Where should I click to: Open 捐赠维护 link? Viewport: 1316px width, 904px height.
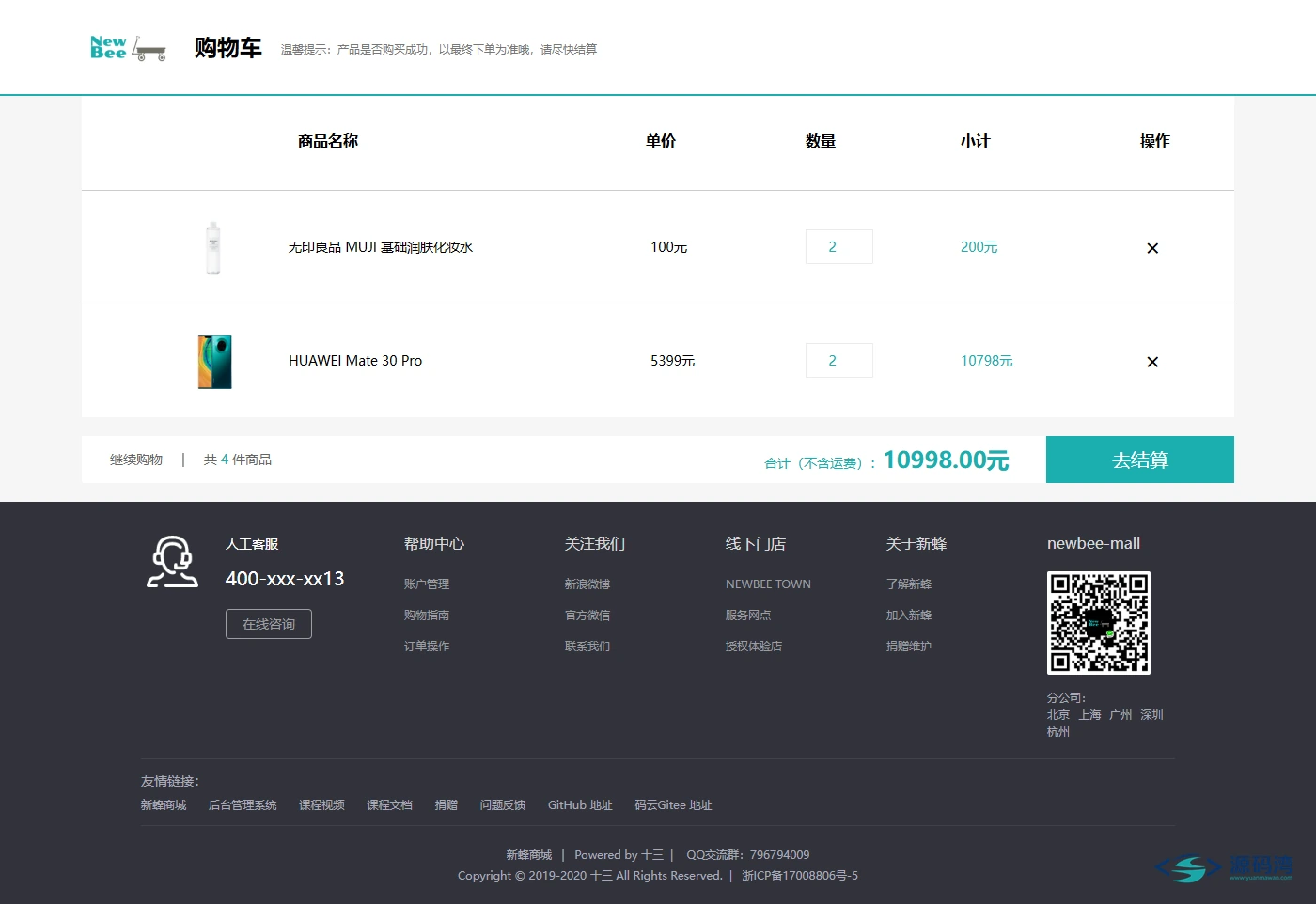pyautogui.click(x=909, y=647)
